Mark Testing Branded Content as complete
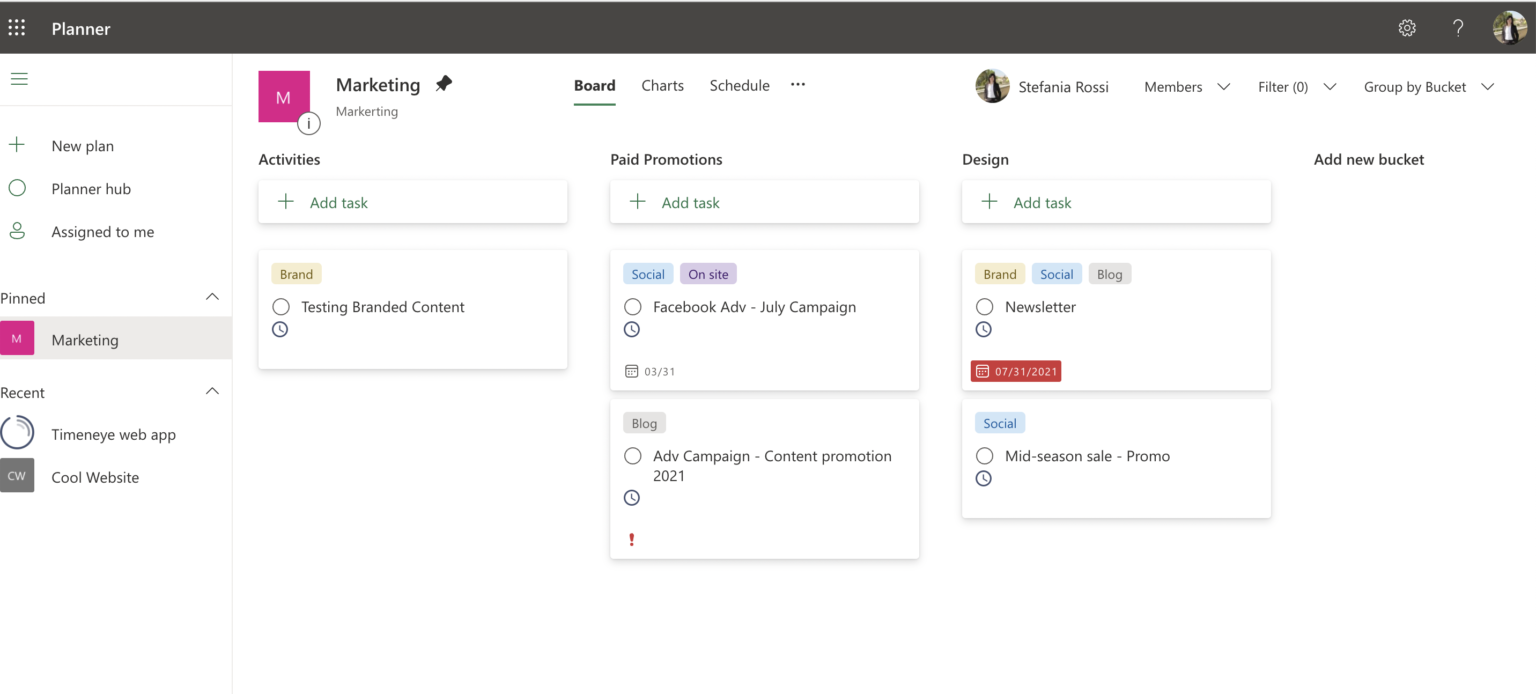This screenshot has width=1536, height=694. (281, 307)
